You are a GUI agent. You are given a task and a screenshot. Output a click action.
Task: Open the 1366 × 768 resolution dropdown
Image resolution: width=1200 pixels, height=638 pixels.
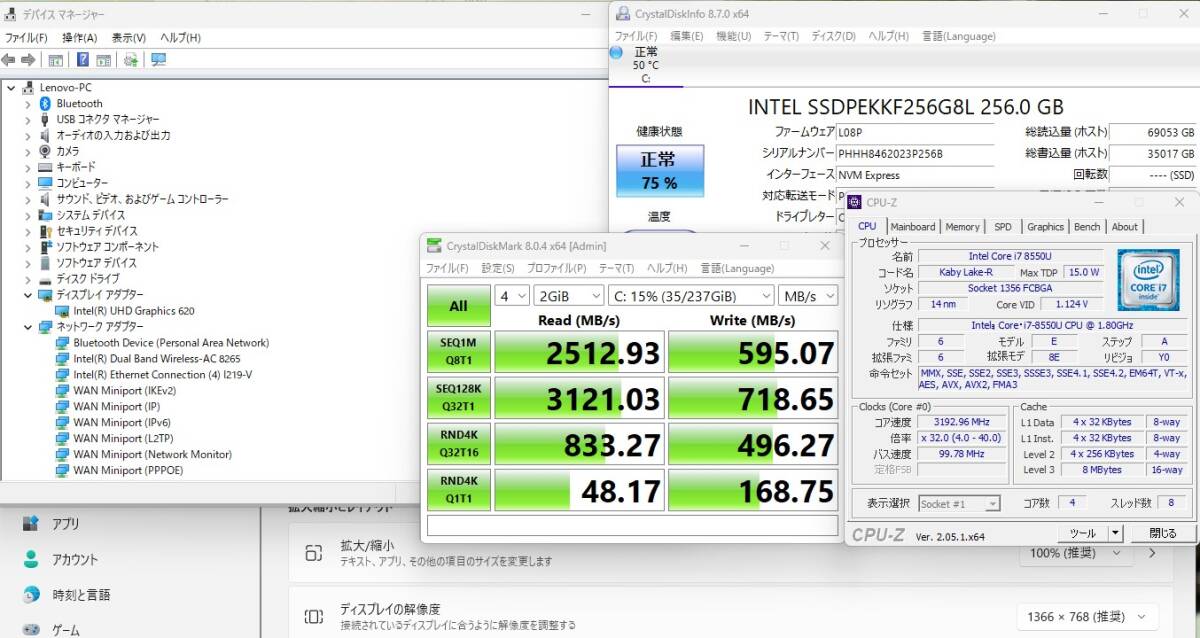point(1087,617)
